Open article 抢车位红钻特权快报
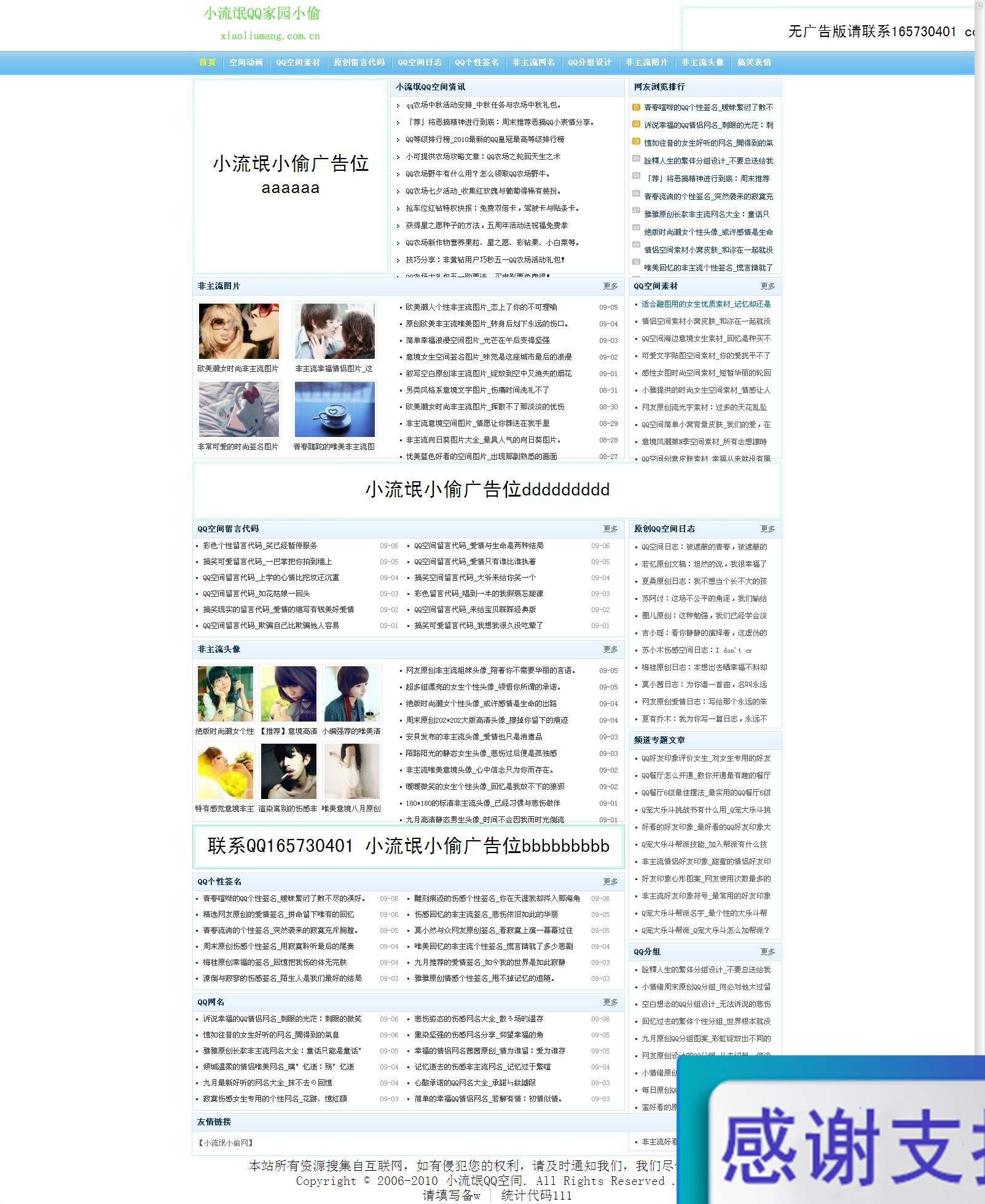The width and height of the screenshot is (985, 1204). pos(492,208)
